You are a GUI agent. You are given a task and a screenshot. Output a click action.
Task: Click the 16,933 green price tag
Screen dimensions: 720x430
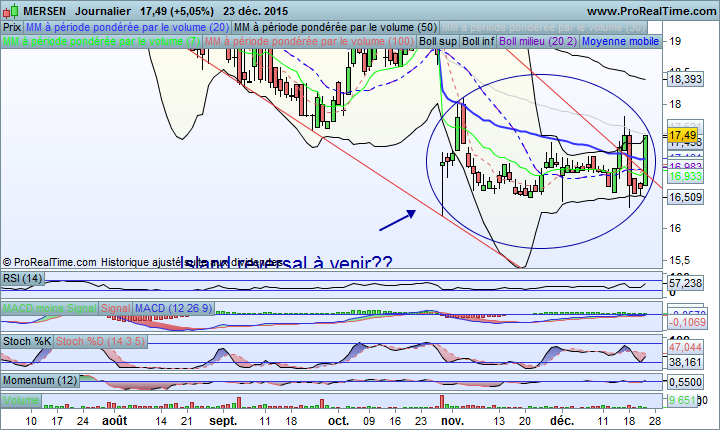(x=685, y=176)
